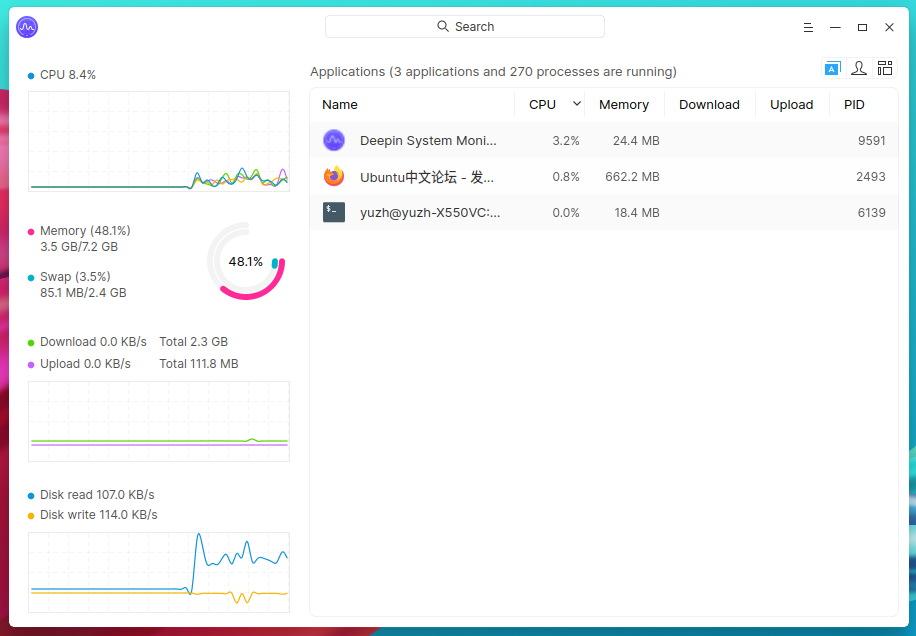Viewport: 916px width, 636px height.
Task: Click the disk read/write graph
Action: click(x=159, y=572)
